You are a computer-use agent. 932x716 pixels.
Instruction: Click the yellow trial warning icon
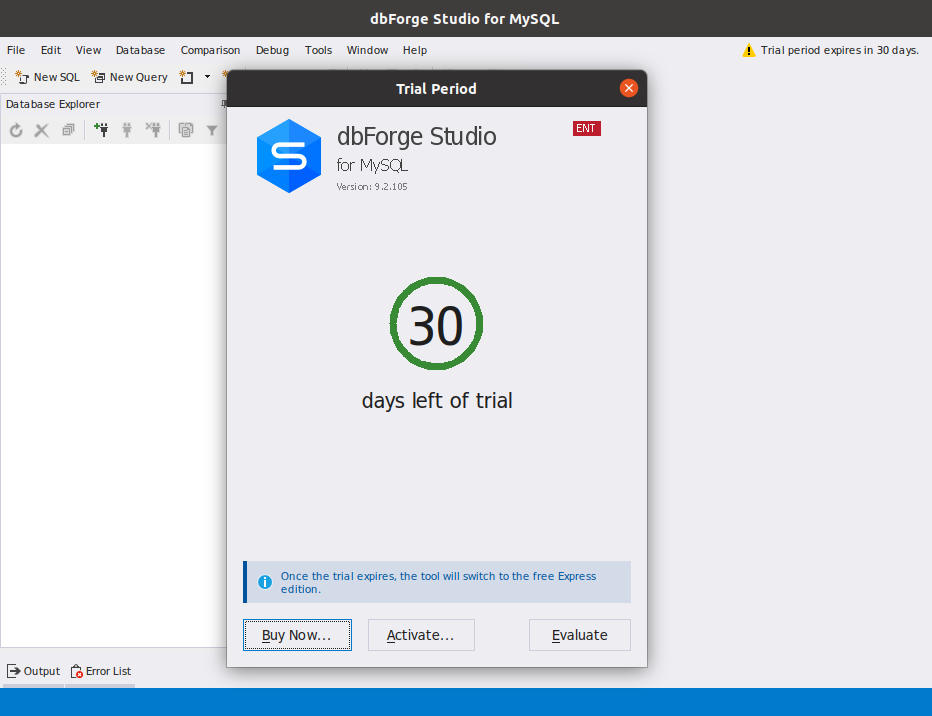[x=749, y=51]
